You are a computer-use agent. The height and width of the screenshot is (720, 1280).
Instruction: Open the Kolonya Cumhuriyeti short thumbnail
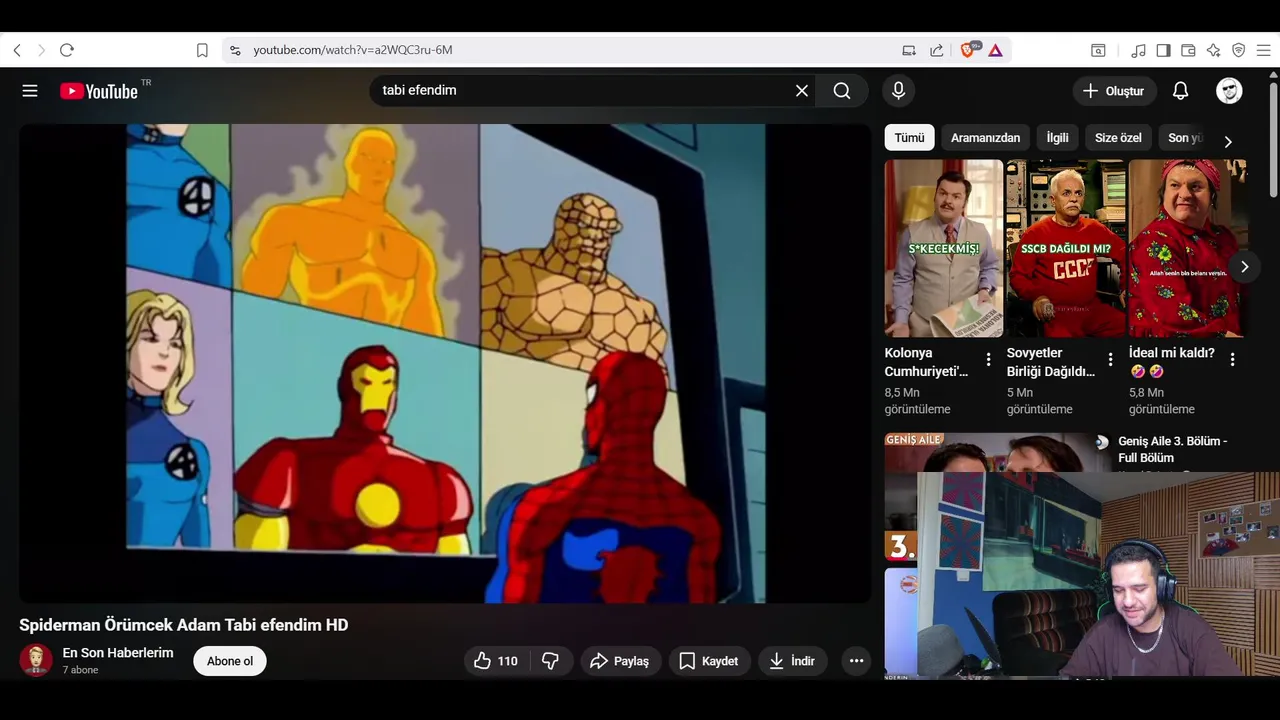click(x=944, y=248)
